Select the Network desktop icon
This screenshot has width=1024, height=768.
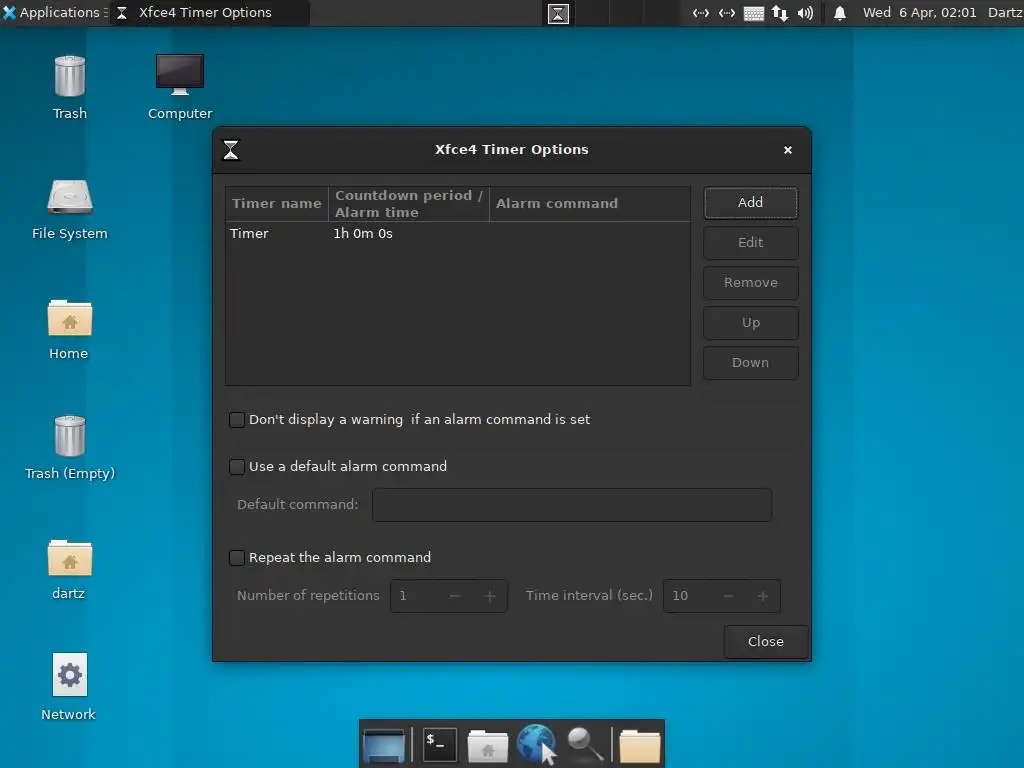click(x=69, y=688)
